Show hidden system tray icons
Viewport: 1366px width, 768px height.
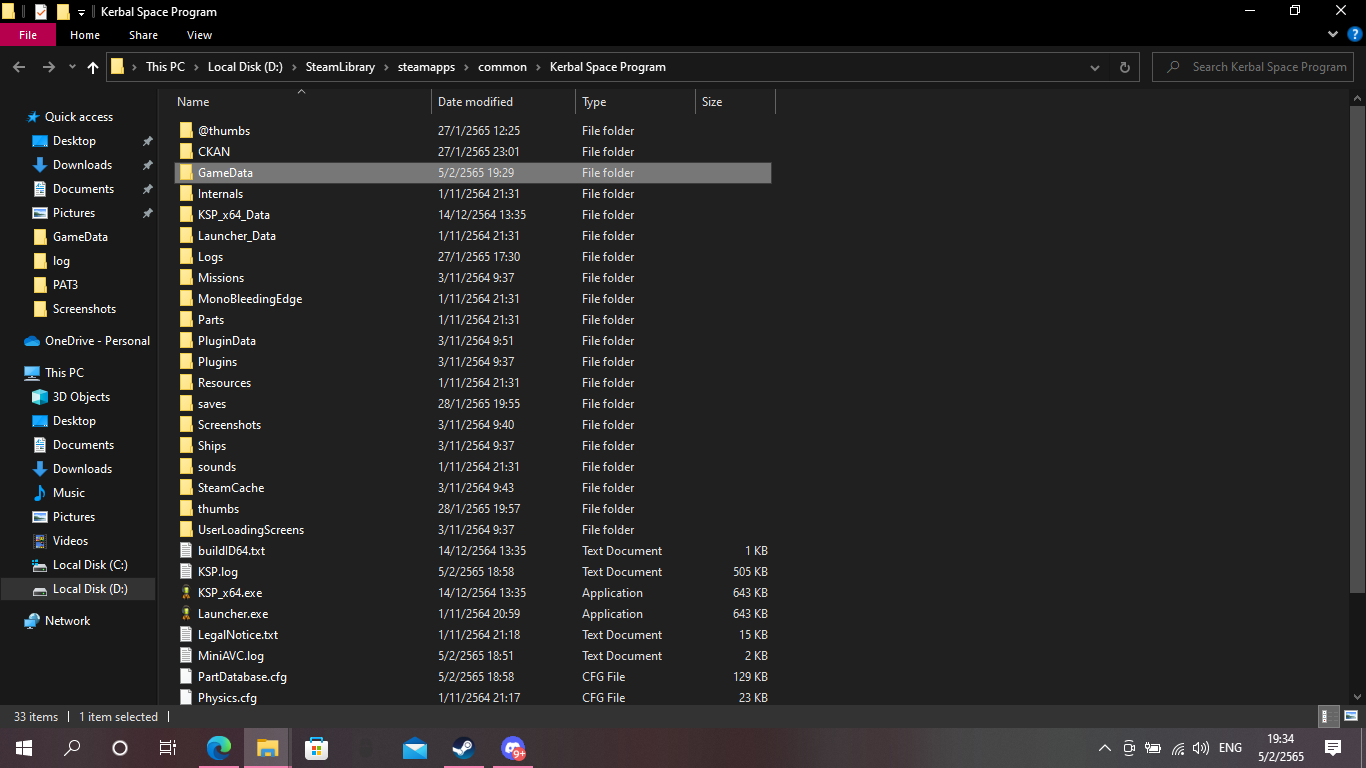(1105, 748)
